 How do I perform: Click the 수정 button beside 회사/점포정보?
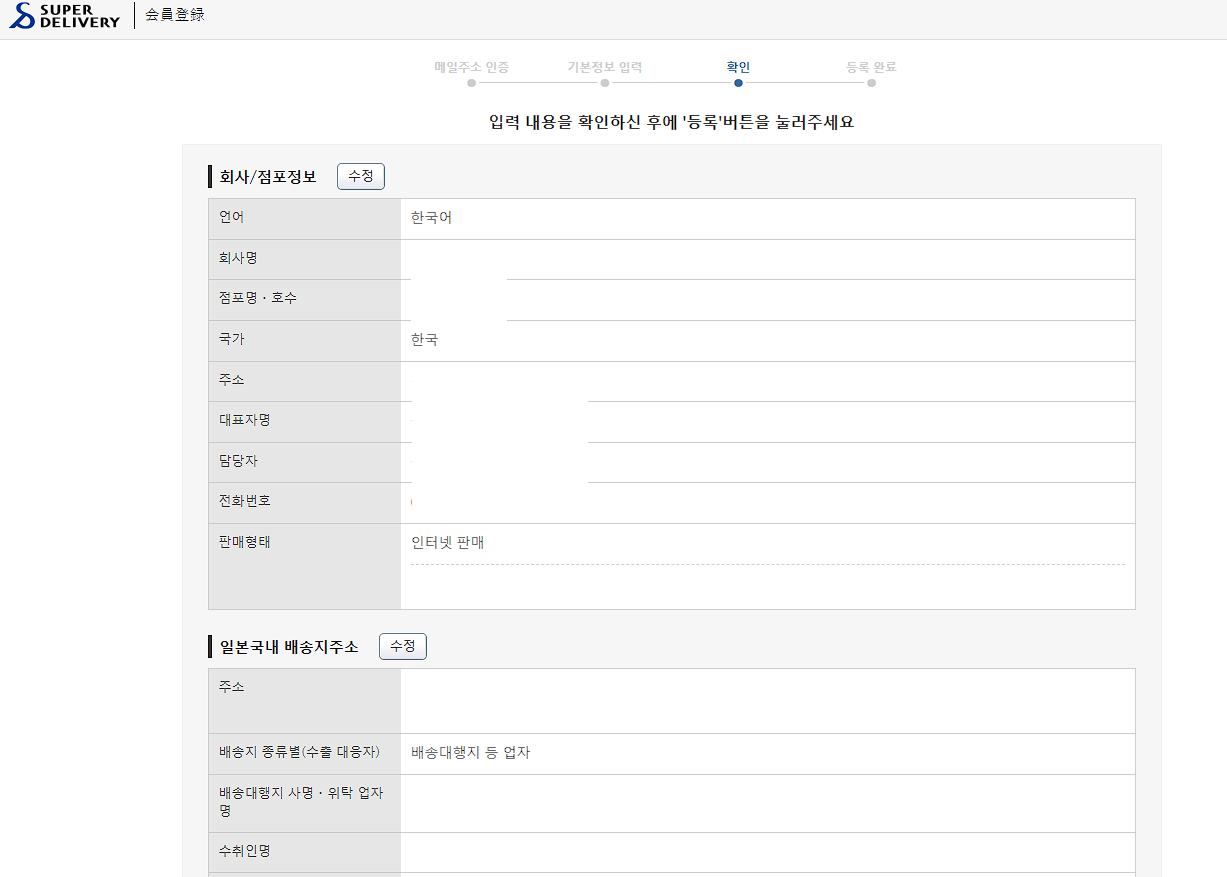[361, 176]
